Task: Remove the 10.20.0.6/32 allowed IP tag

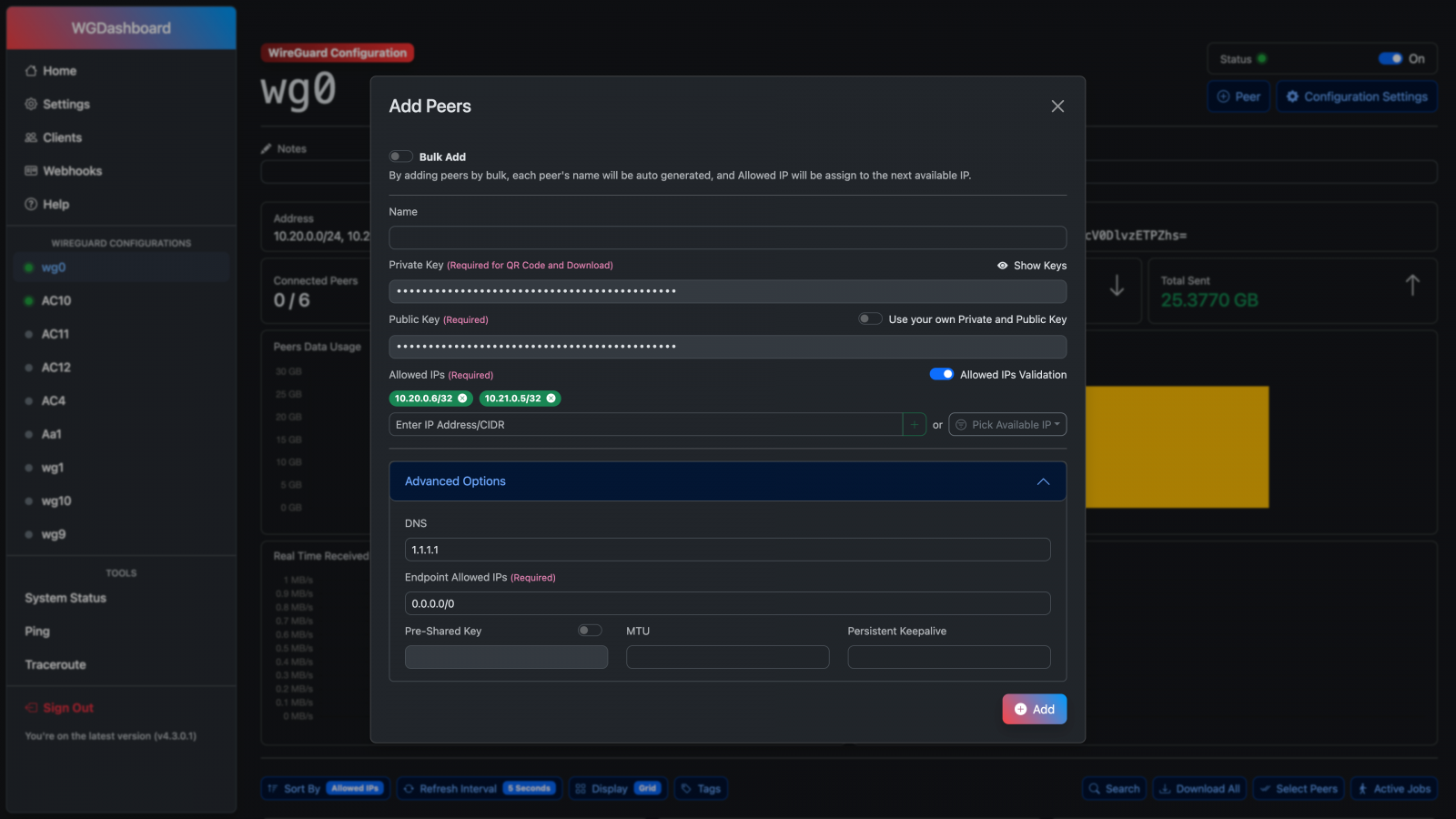Action: click(462, 399)
